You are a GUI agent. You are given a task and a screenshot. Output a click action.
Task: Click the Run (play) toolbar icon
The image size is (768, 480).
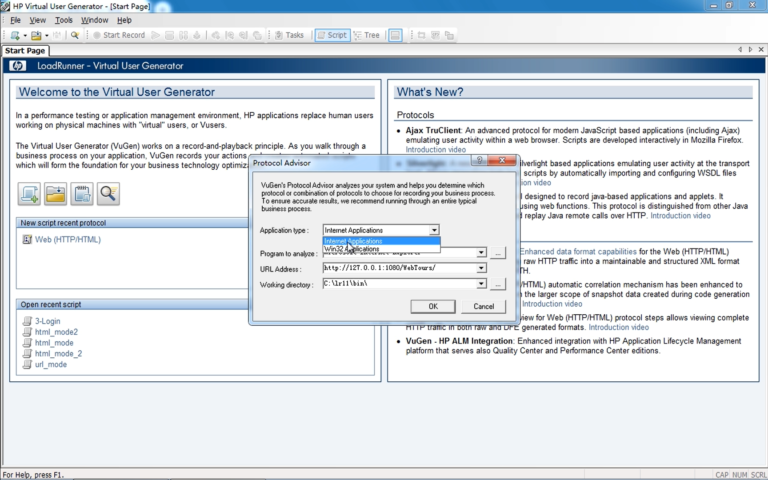(x=155, y=35)
